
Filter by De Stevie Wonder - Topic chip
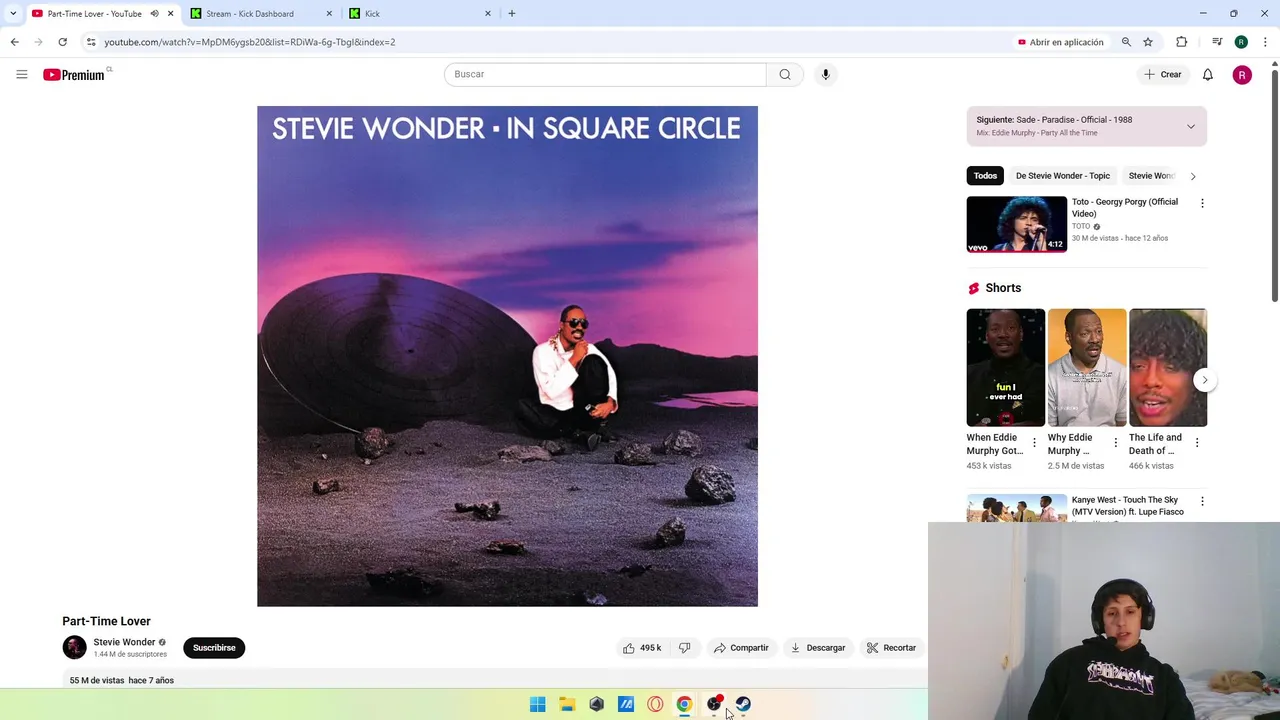pyautogui.click(x=1063, y=176)
